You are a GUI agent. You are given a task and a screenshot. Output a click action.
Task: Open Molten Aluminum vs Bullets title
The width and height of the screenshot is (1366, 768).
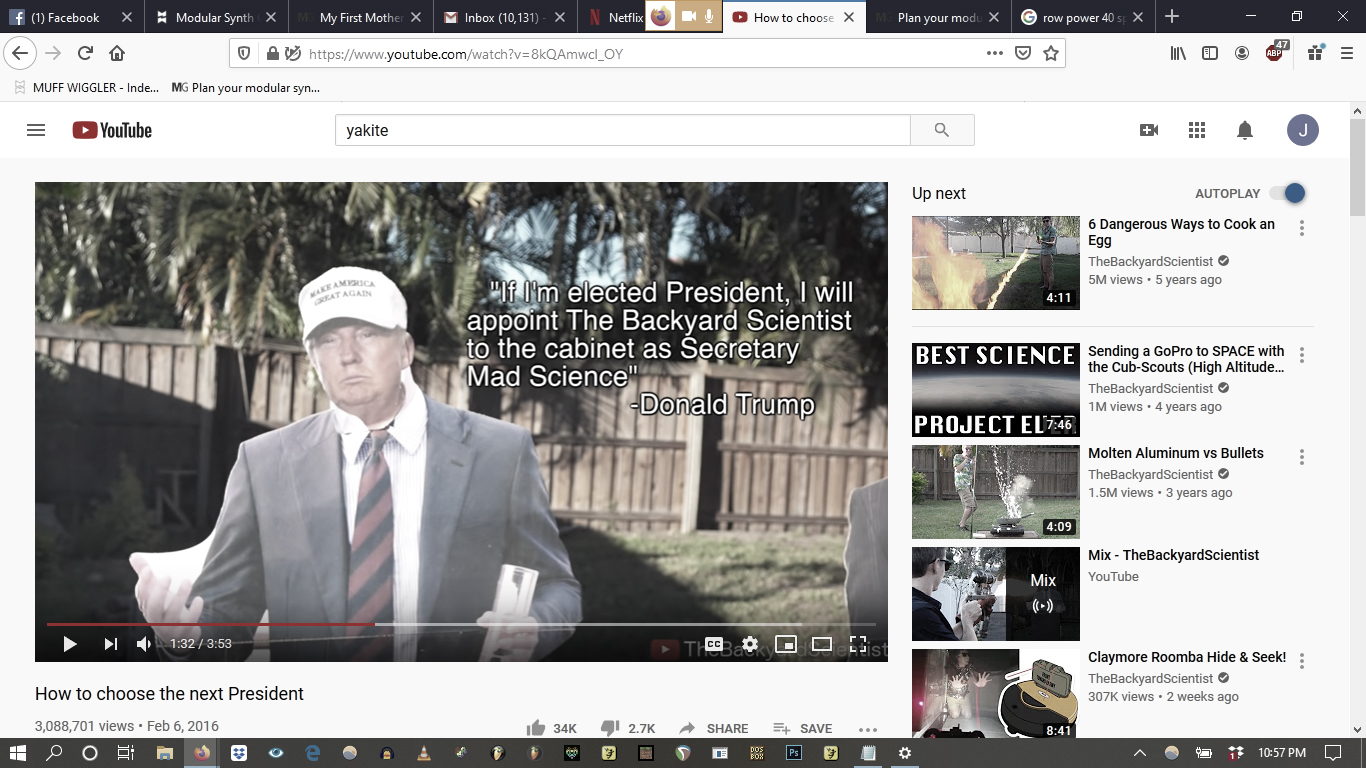(1176, 453)
